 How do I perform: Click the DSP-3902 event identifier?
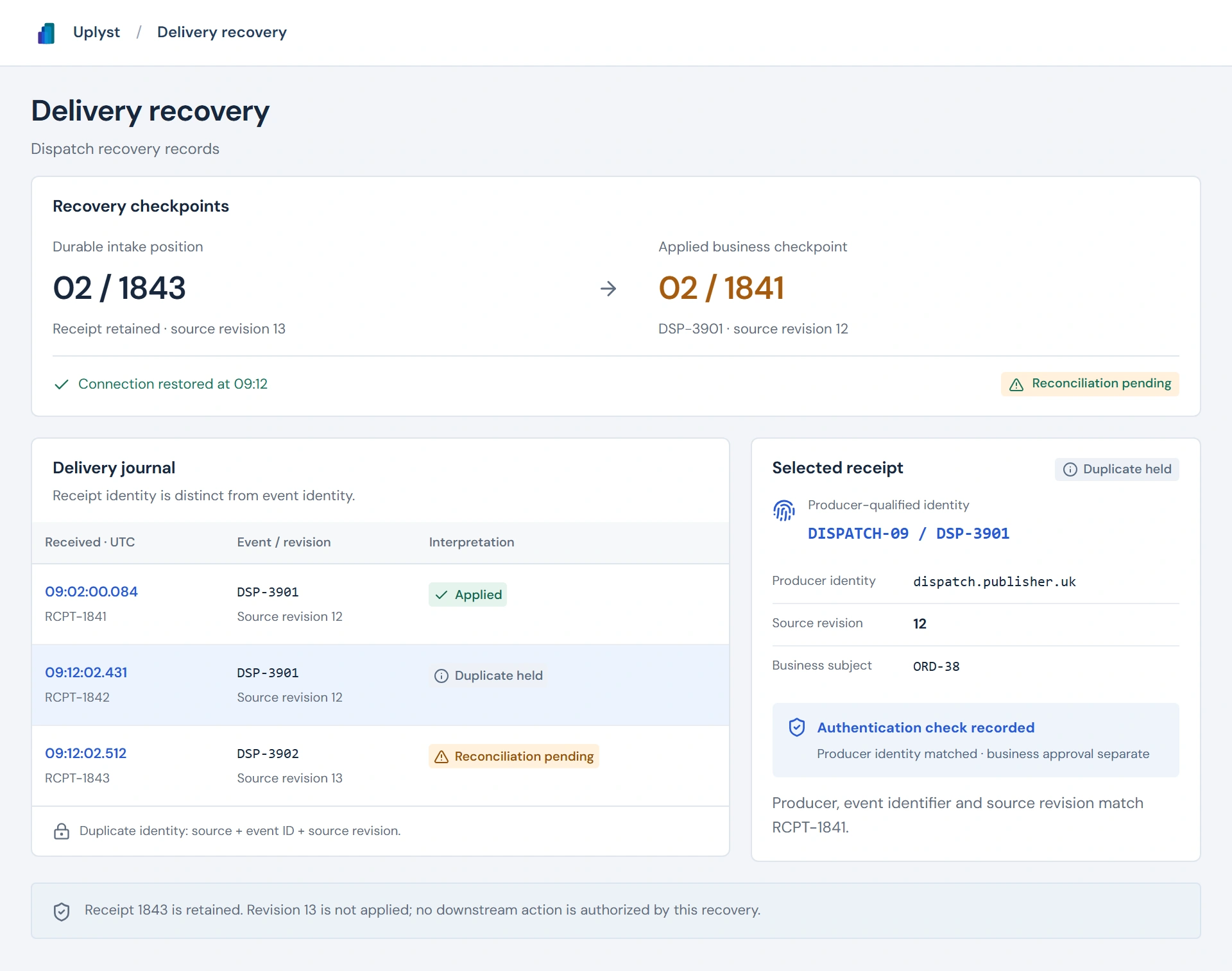click(x=268, y=754)
